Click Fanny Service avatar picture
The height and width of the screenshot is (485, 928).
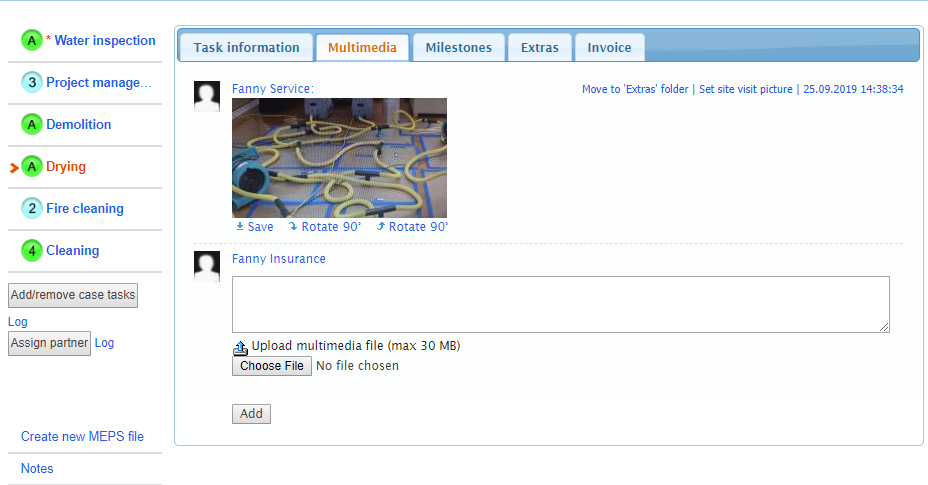pyautogui.click(x=207, y=97)
